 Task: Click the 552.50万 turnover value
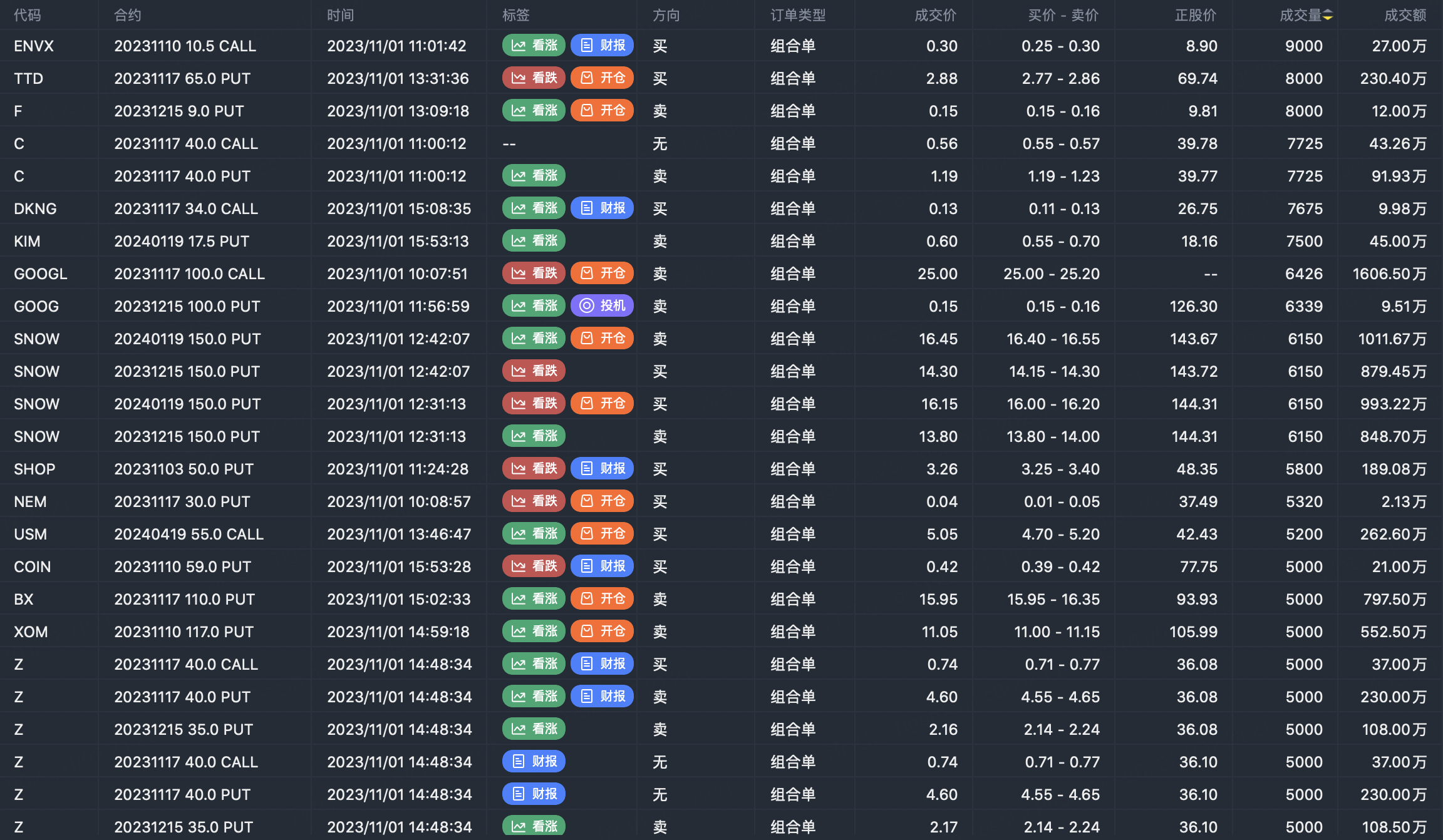click(1394, 632)
